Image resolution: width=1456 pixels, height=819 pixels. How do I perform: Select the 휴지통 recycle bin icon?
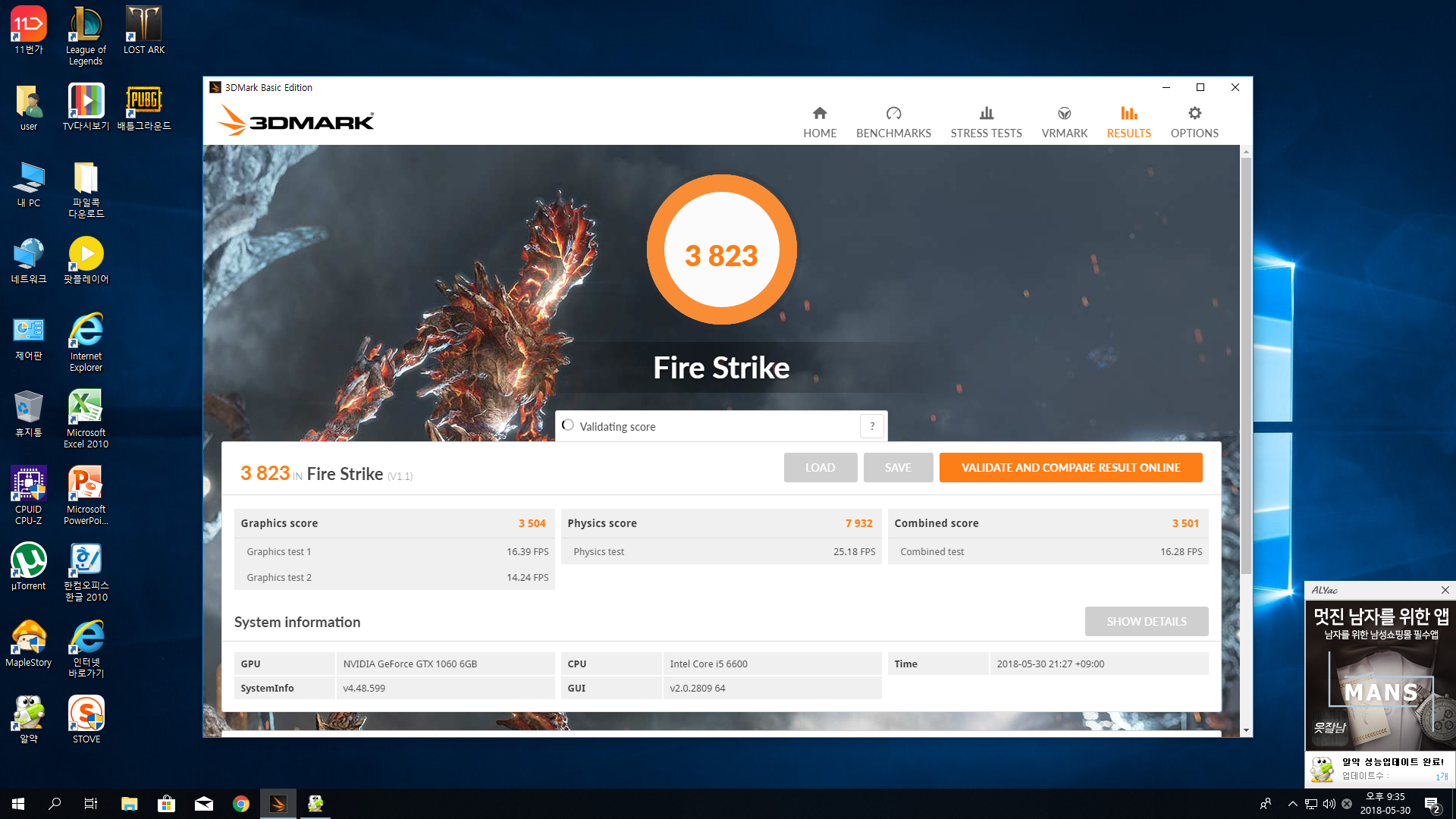pos(29,413)
